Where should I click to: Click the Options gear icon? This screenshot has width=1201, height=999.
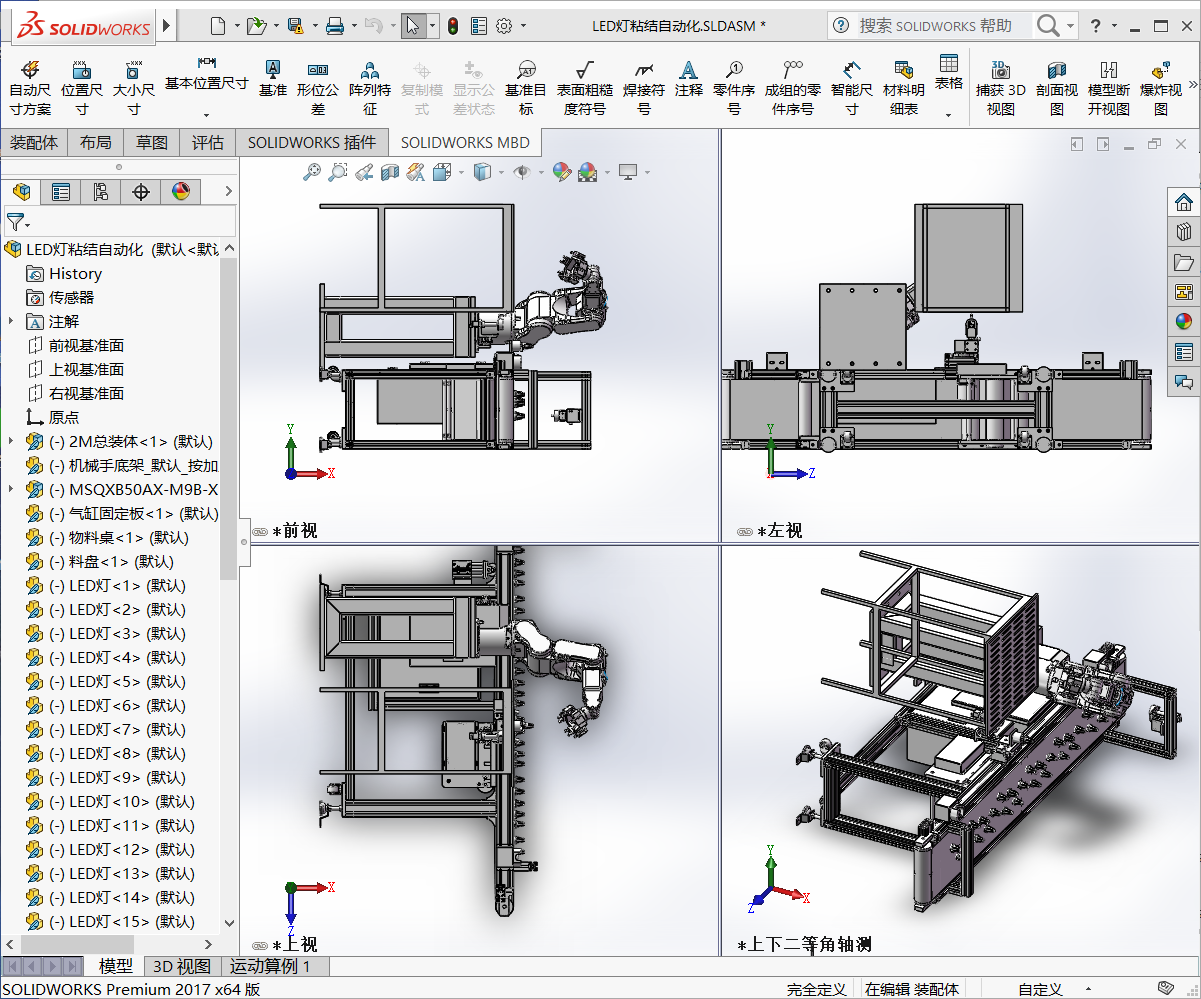click(503, 26)
